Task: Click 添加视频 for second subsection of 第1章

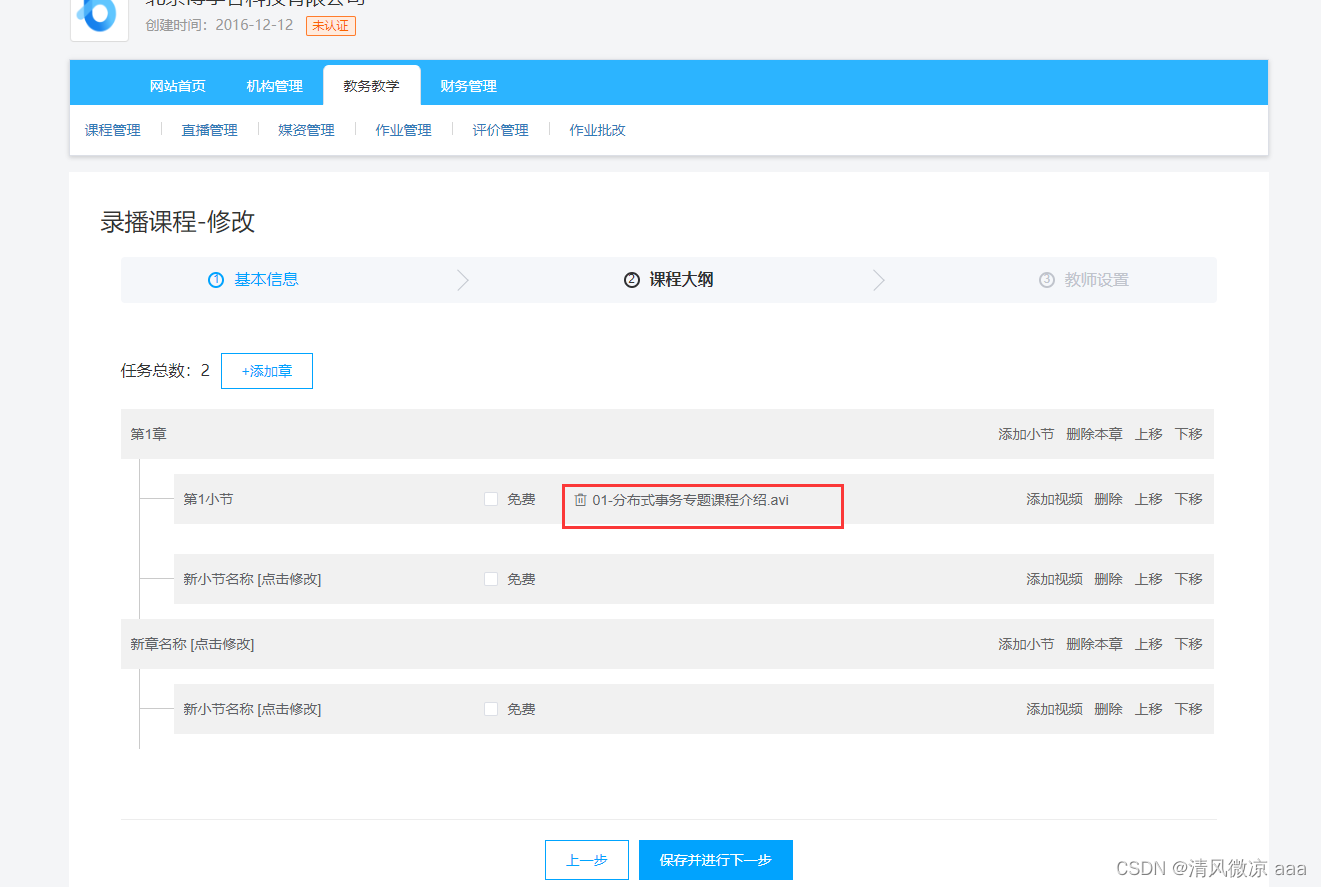Action: pos(1054,579)
